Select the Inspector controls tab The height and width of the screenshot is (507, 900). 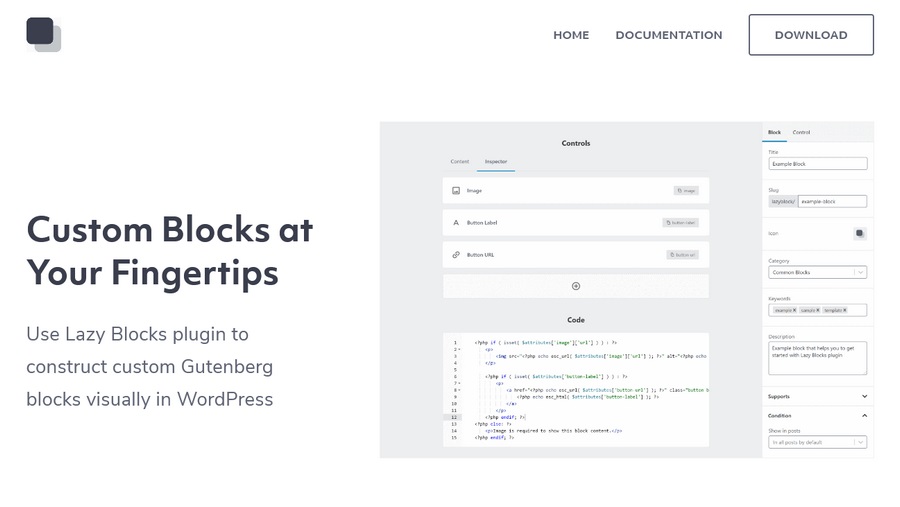496,161
